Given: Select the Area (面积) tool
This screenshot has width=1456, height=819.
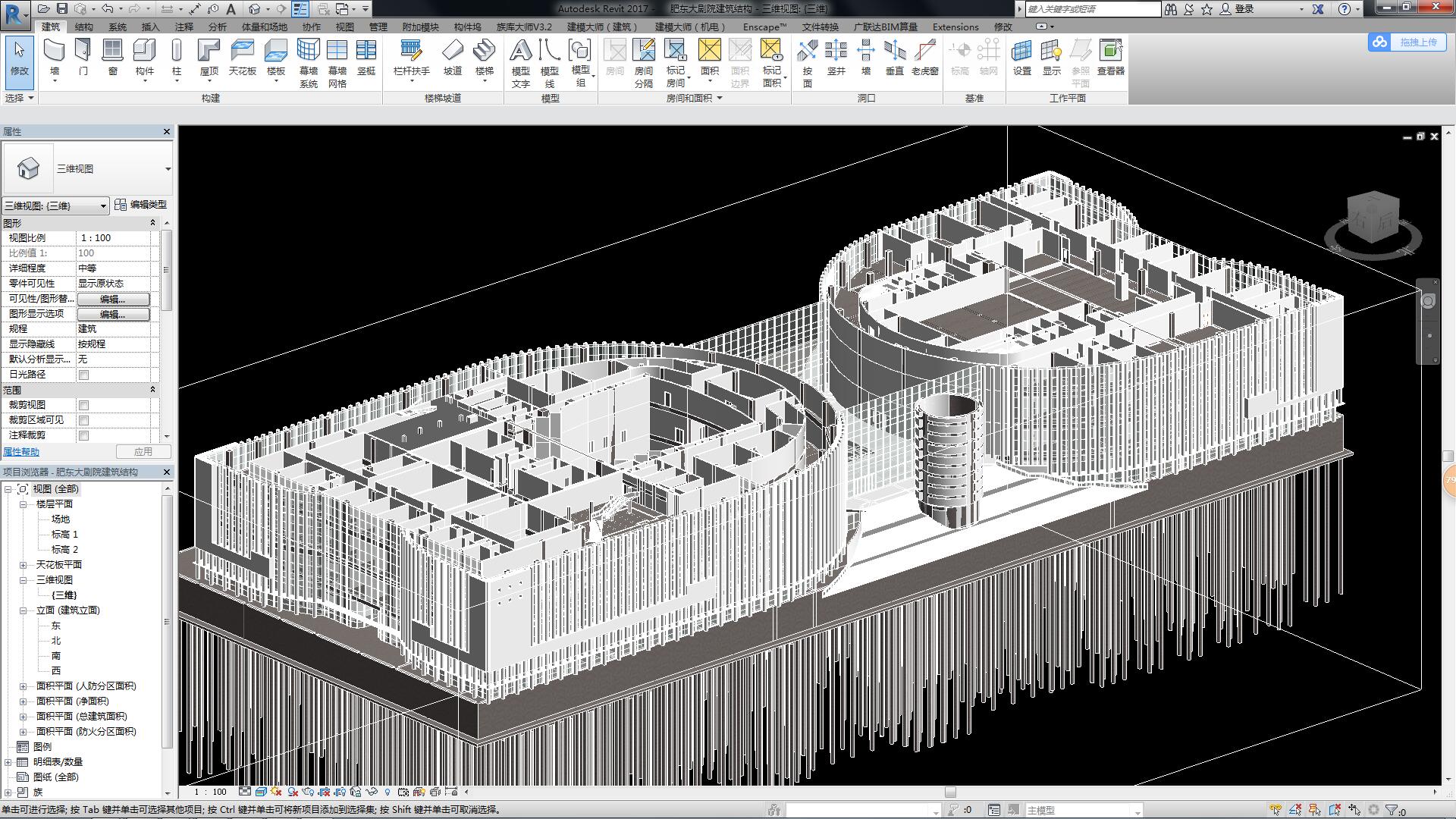Looking at the screenshot, I should [709, 59].
